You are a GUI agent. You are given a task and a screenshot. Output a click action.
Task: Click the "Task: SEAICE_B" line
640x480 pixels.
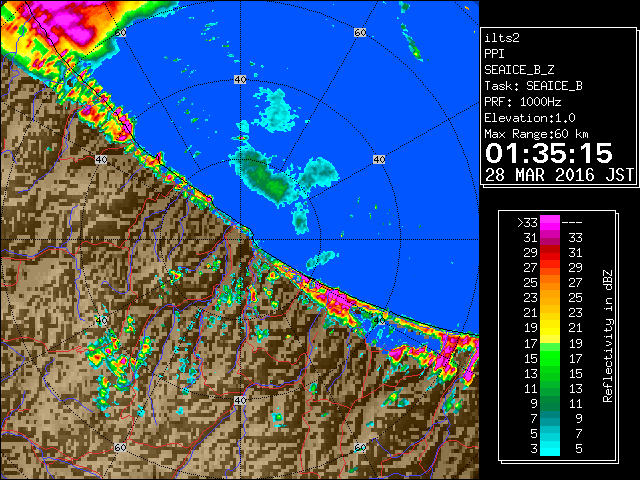[533, 86]
